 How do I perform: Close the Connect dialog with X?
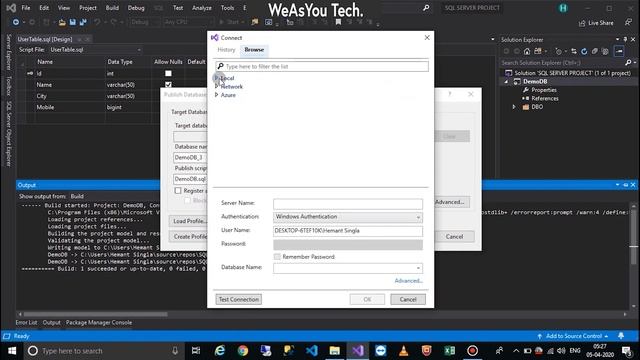point(427,38)
